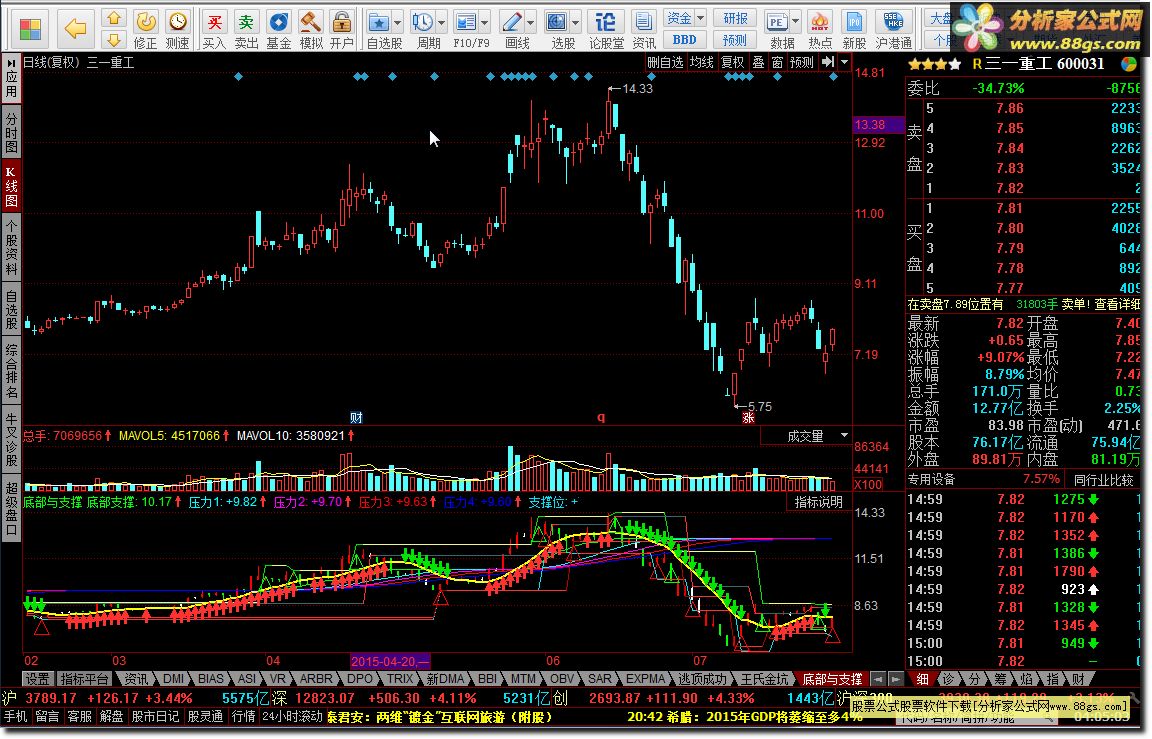Screen dimensions: 1152x739
Task: Select the 逃顶成功 indicator tab
Action: tap(702, 679)
